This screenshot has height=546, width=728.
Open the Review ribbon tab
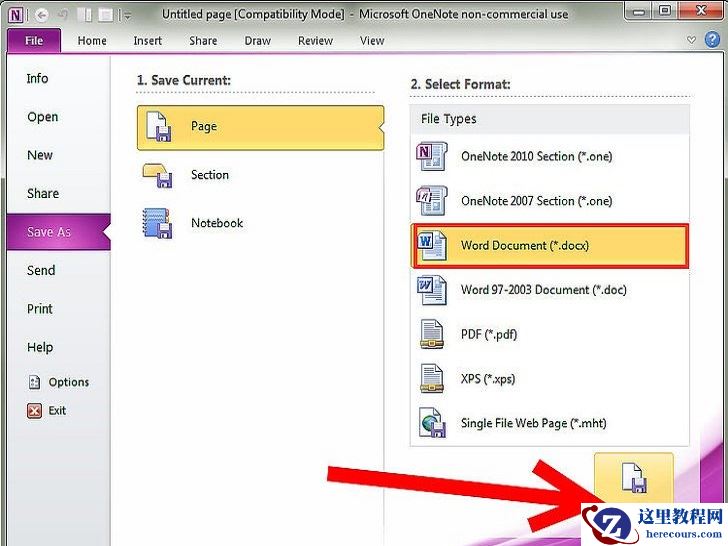point(315,41)
